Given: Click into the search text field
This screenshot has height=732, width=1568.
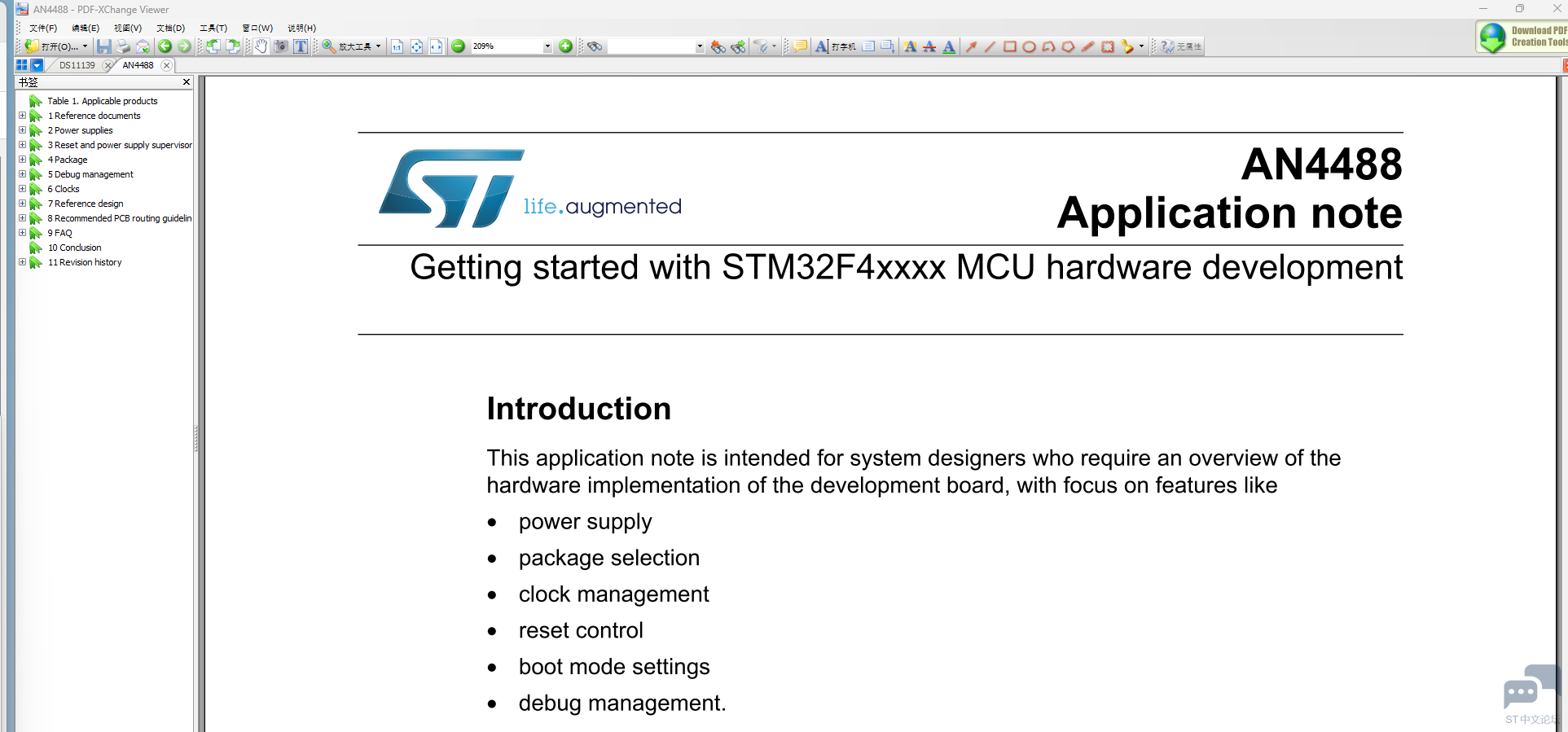Looking at the screenshot, I should (x=650, y=46).
